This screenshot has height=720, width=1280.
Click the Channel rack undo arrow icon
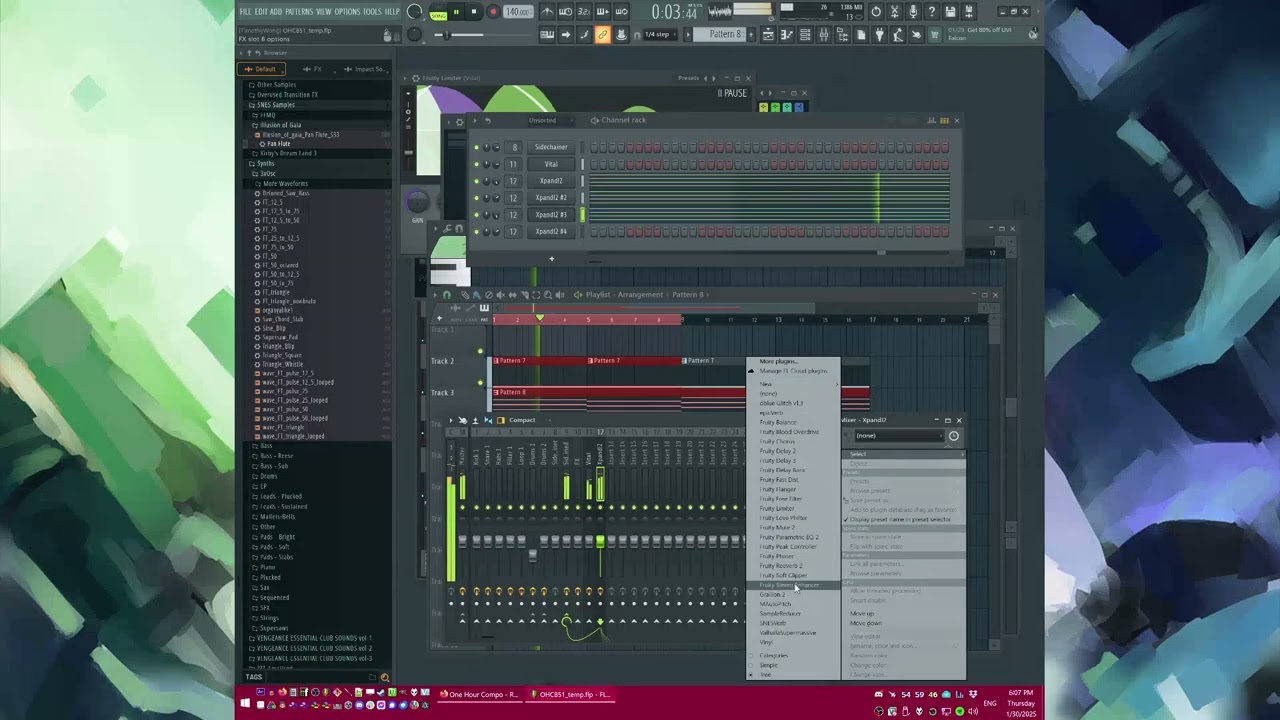tap(488, 120)
